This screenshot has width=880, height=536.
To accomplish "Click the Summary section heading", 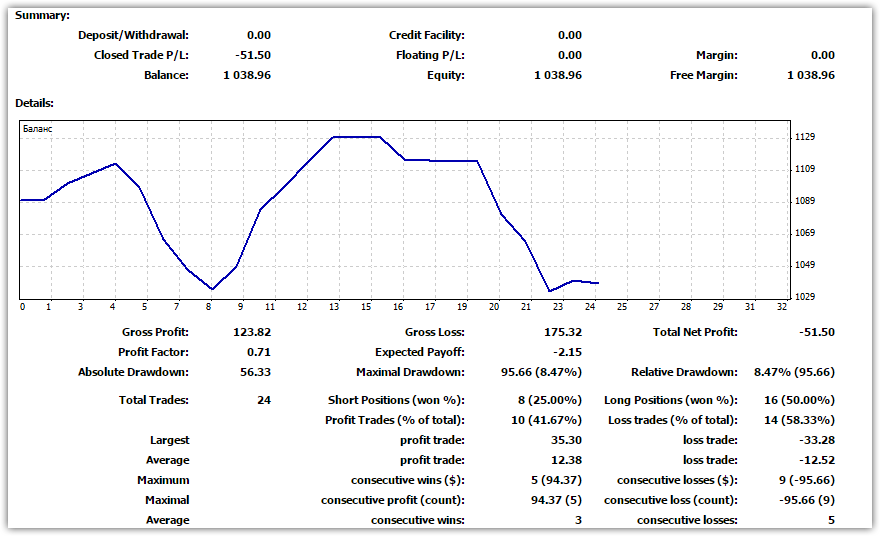I will (x=42, y=16).
